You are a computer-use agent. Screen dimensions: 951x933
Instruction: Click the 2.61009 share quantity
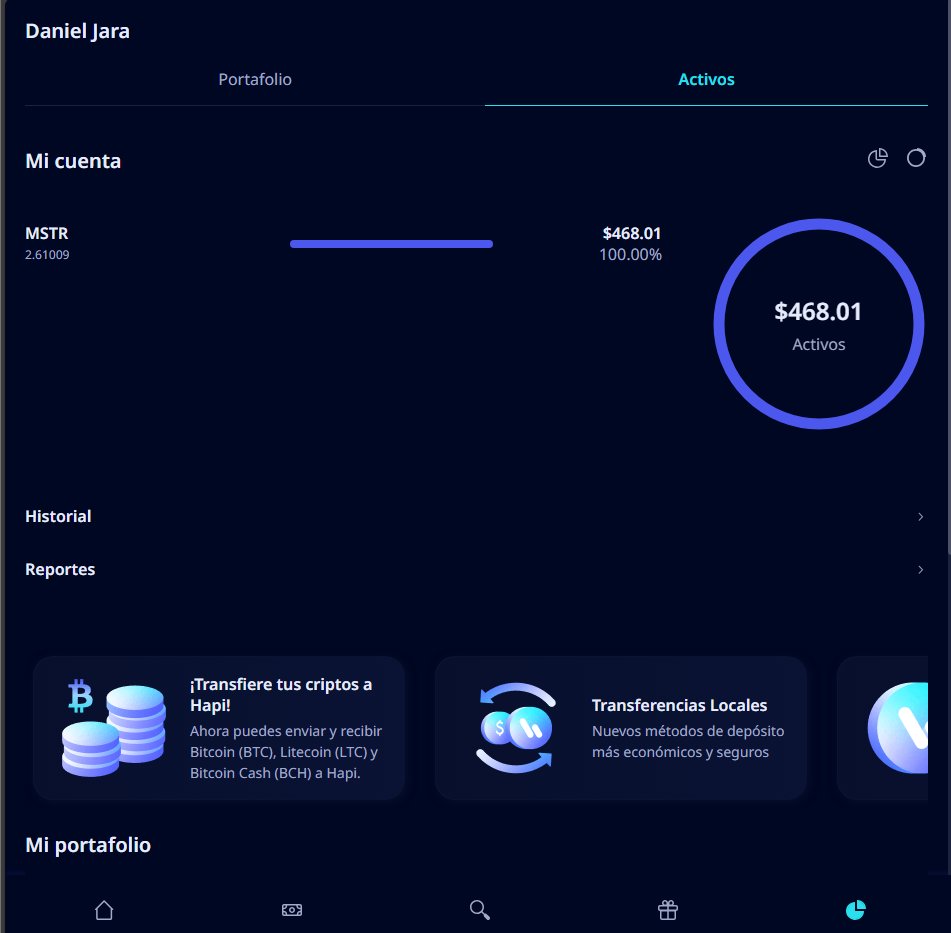tap(47, 255)
